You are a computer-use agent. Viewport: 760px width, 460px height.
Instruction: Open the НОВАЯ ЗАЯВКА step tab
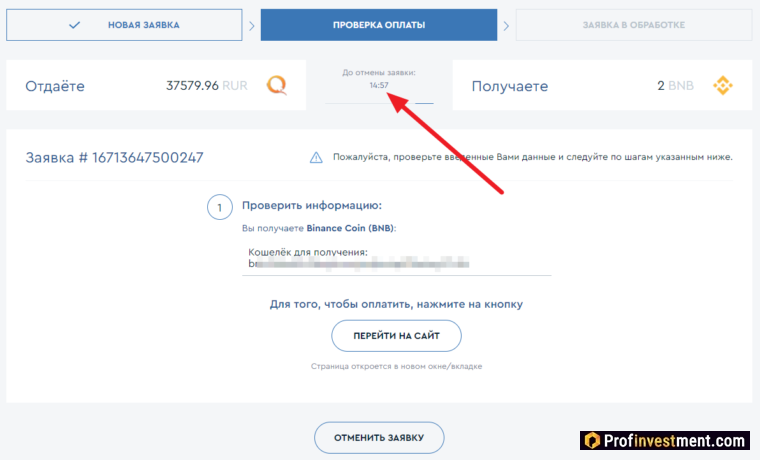(124, 25)
